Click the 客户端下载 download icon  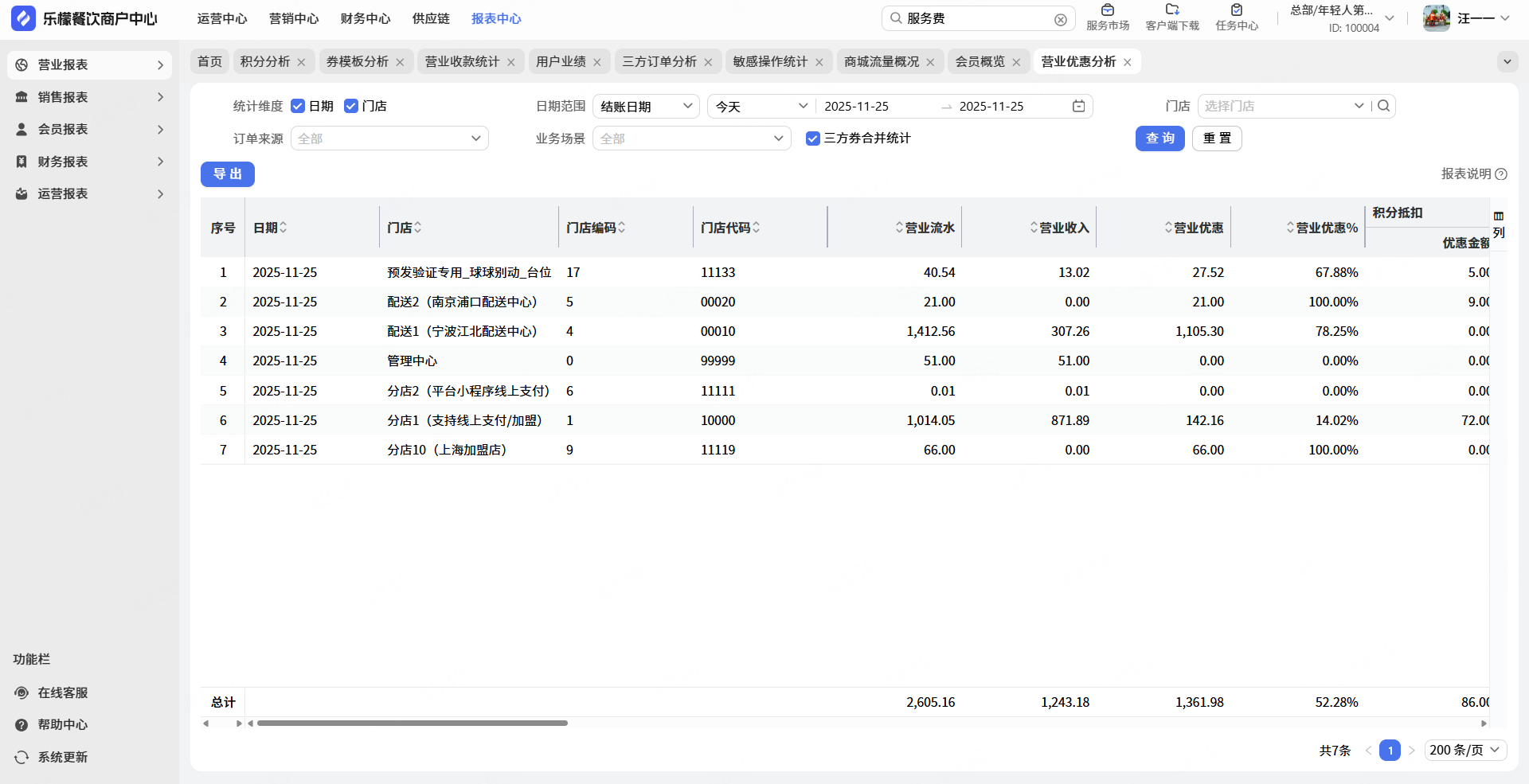coord(1171,10)
